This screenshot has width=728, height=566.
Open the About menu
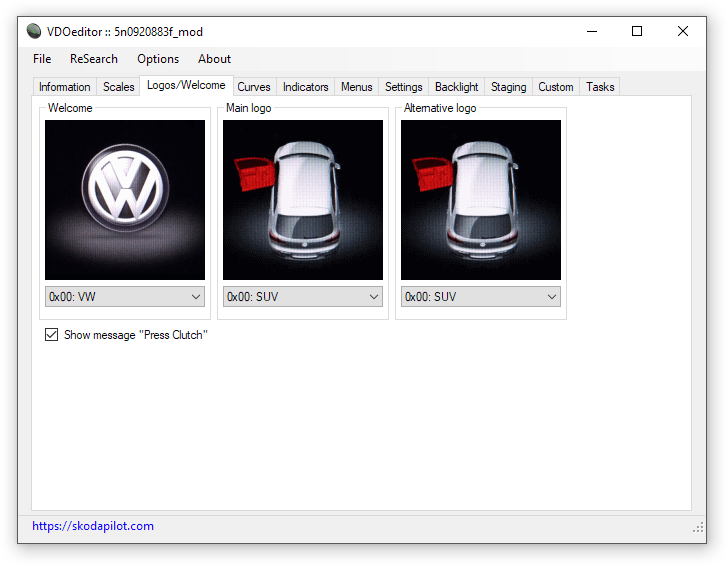(214, 59)
